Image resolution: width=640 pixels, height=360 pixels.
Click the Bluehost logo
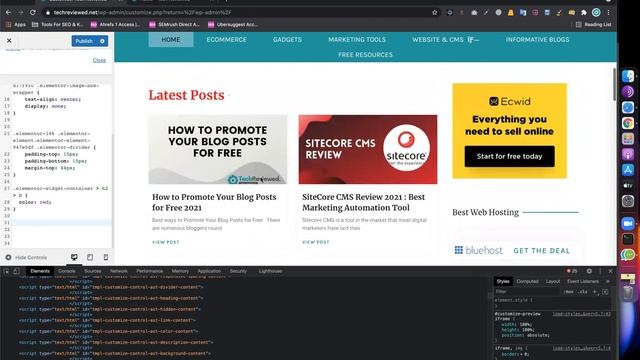[479, 250]
